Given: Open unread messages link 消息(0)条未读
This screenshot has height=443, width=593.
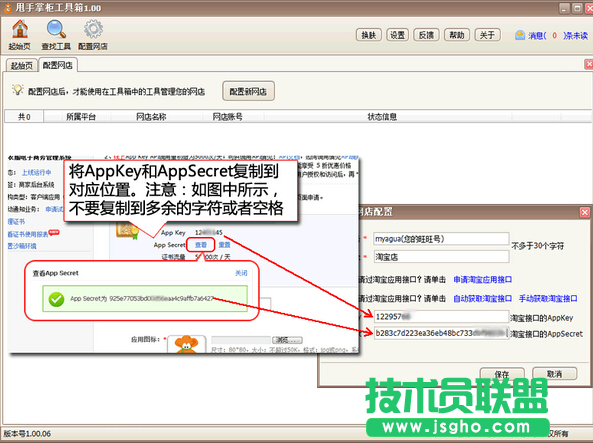Looking at the screenshot, I should pyautogui.click(x=558, y=36).
